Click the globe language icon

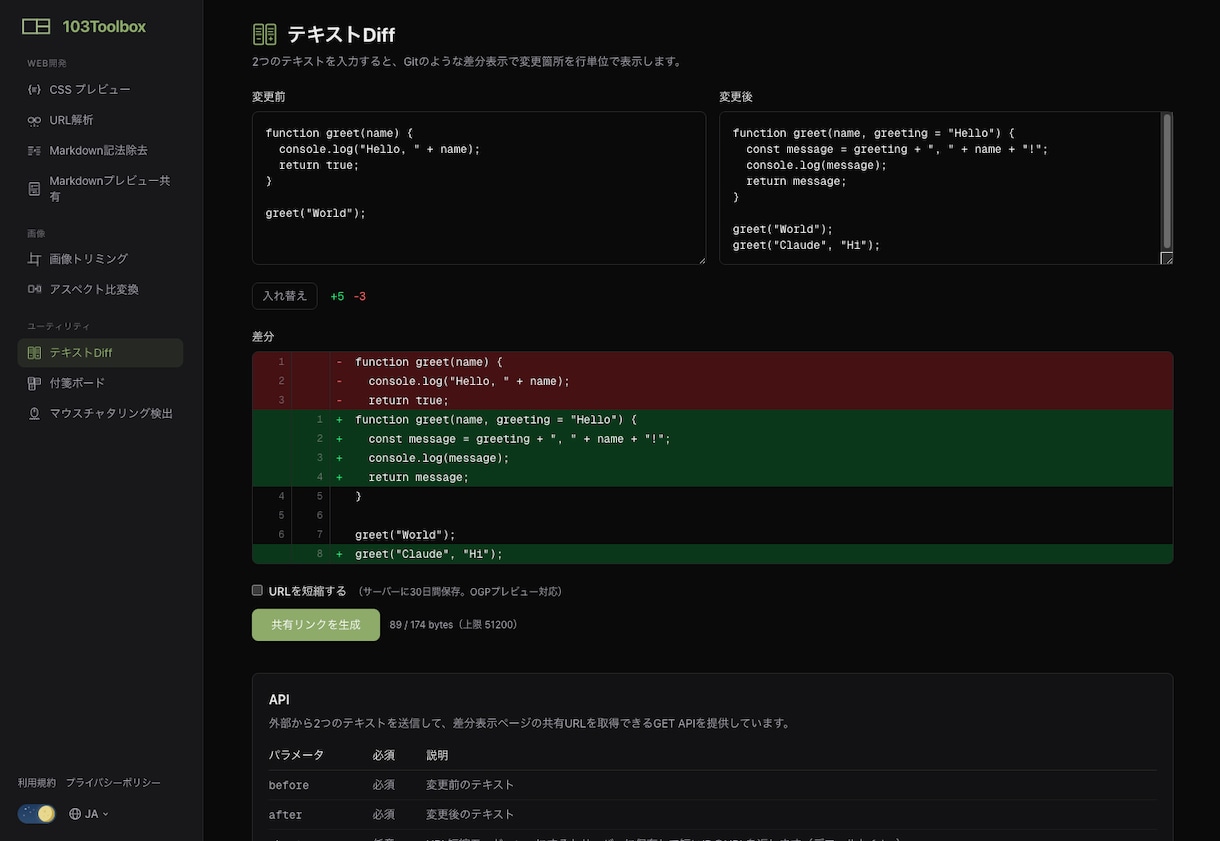click(75, 814)
